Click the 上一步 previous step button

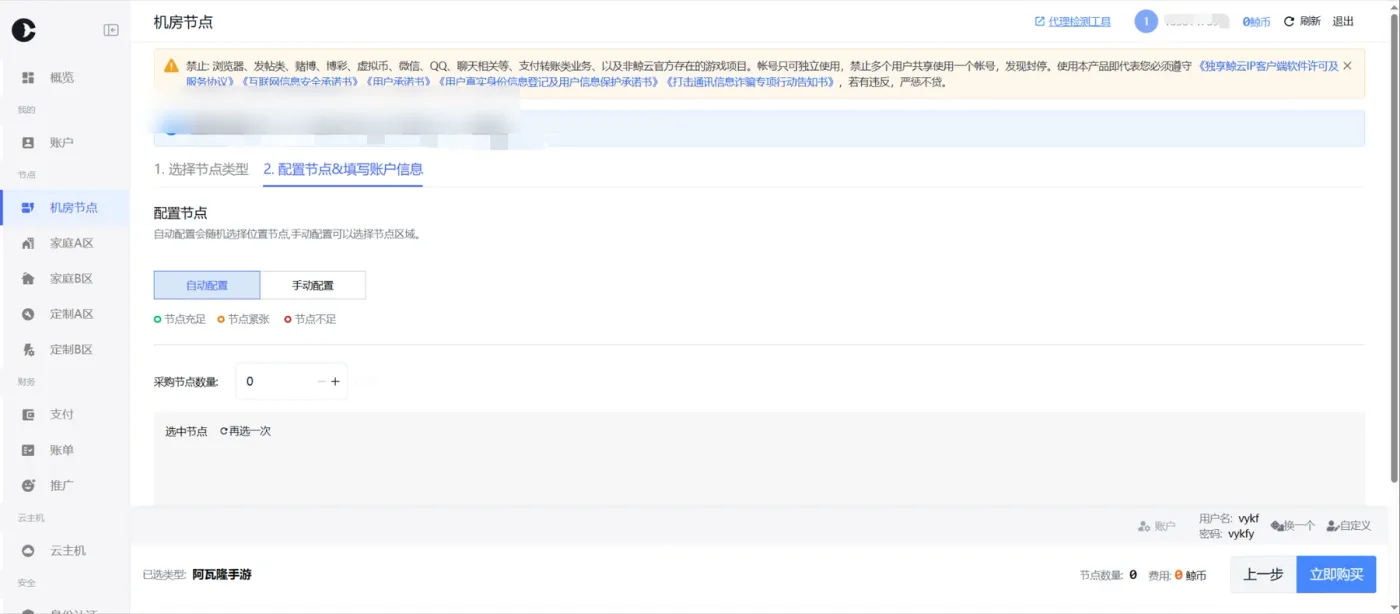[x=1263, y=574]
